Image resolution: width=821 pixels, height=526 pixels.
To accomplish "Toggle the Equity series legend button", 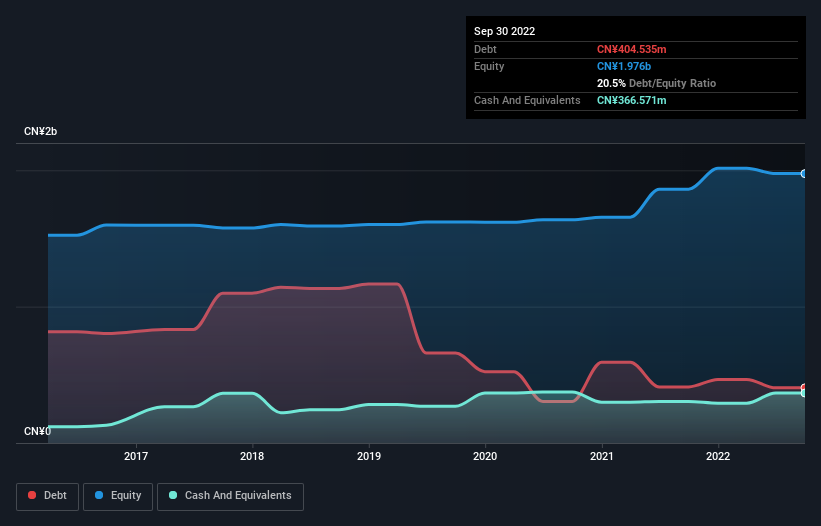I will click(118, 496).
